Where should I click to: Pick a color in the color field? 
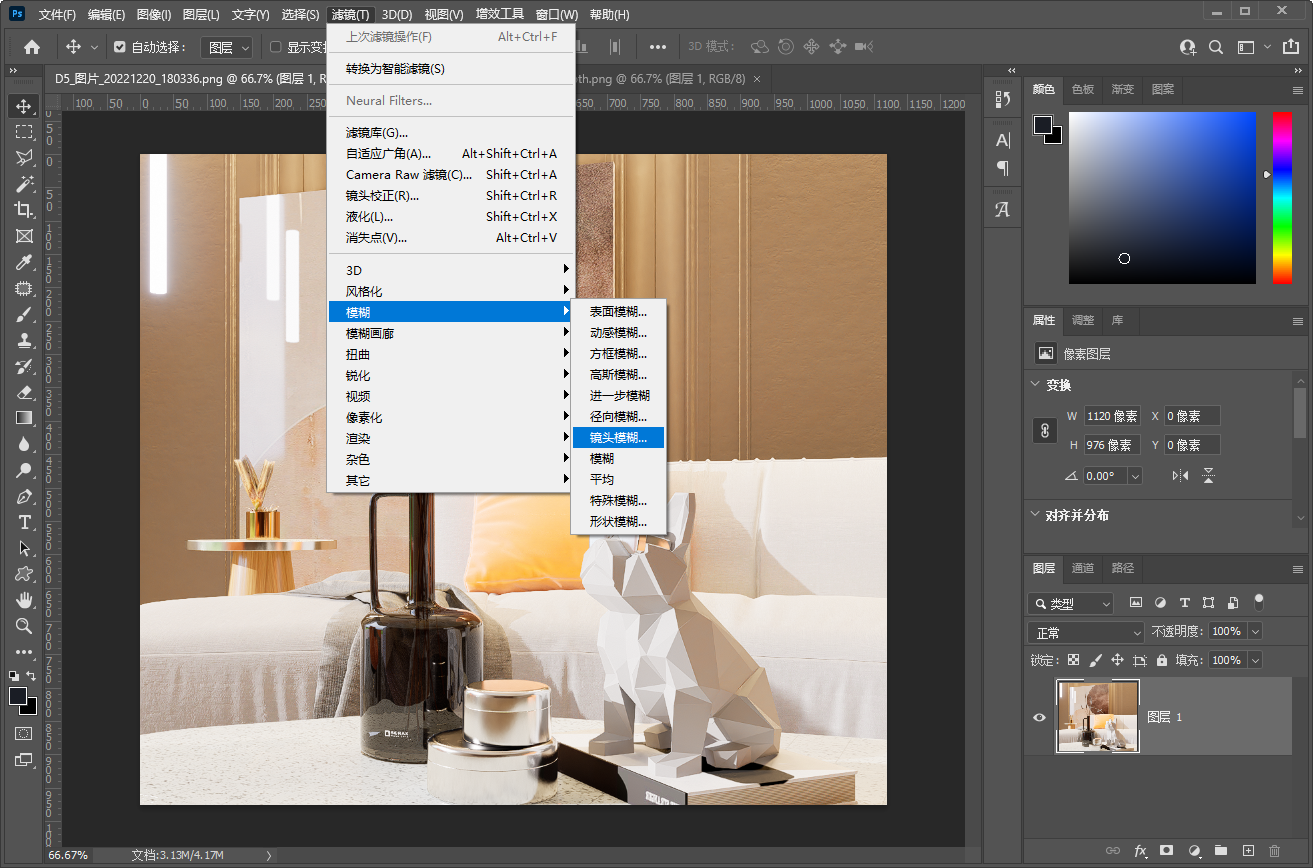1162,197
